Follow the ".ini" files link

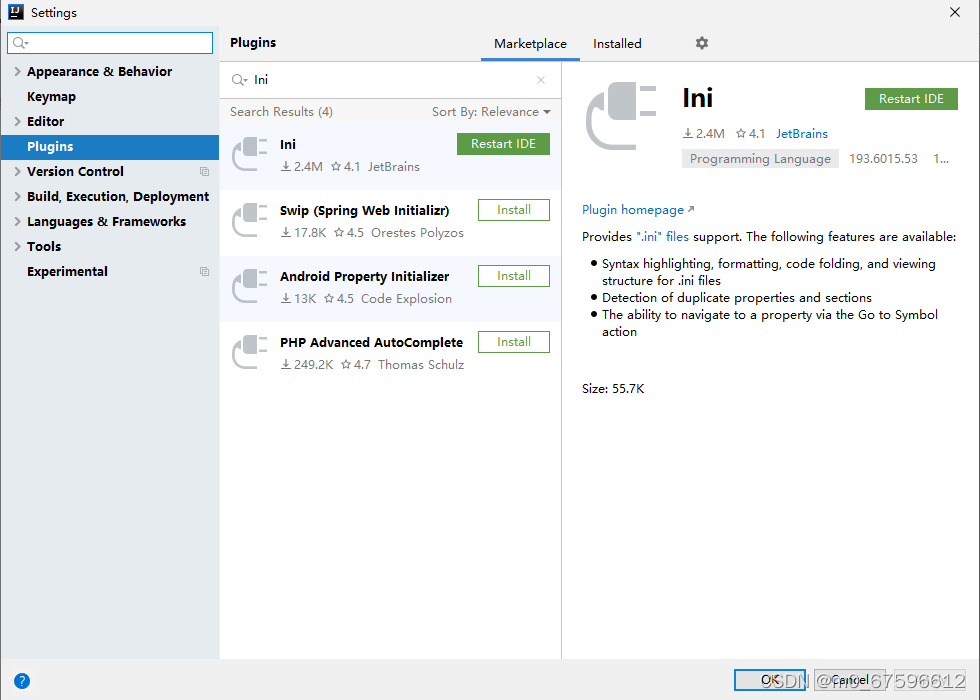click(662, 237)
